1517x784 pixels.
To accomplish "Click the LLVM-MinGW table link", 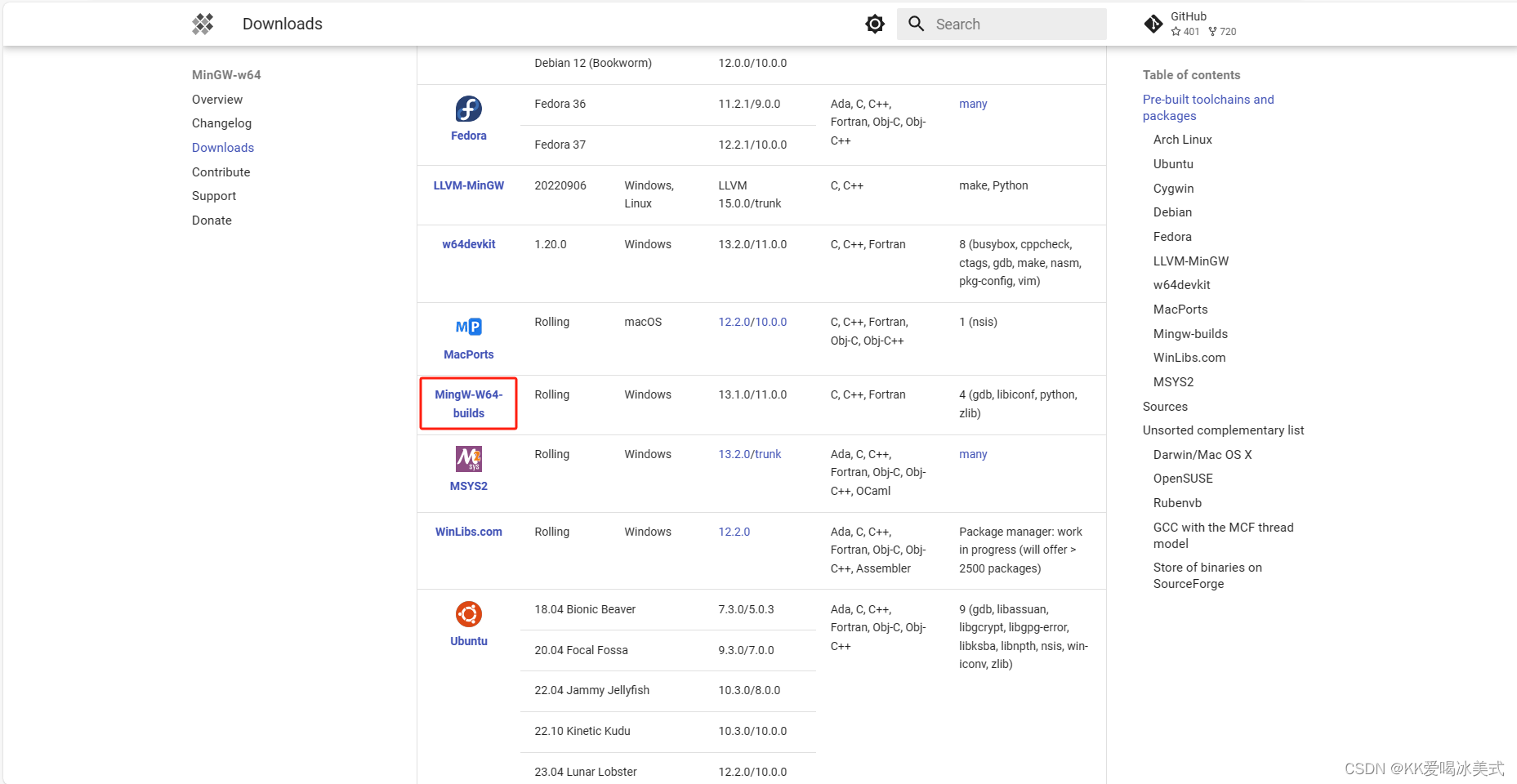I will click(x=469, y=185).
